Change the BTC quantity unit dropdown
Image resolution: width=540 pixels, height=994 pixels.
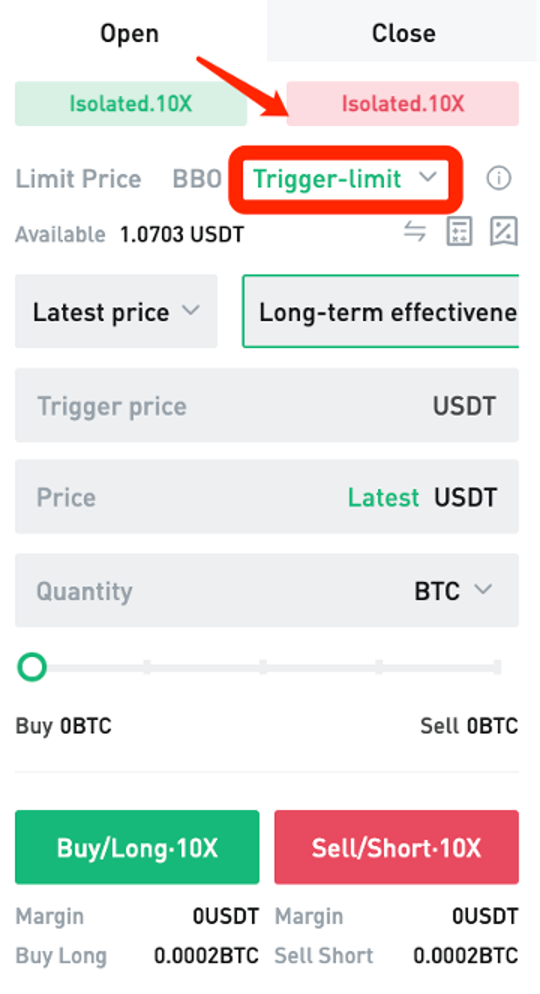[453, 591]
